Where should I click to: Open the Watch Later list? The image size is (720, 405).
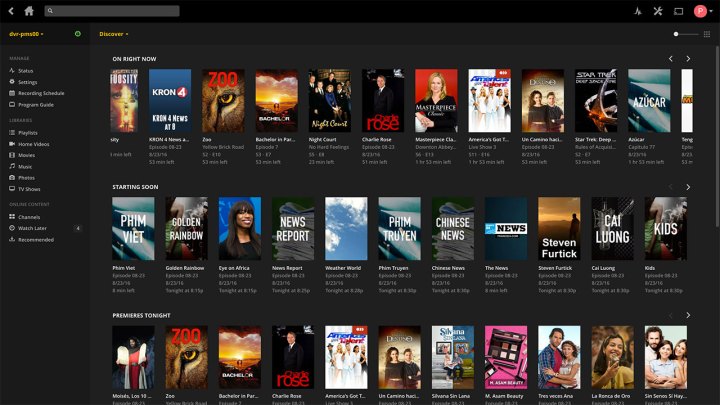[32, 228]
